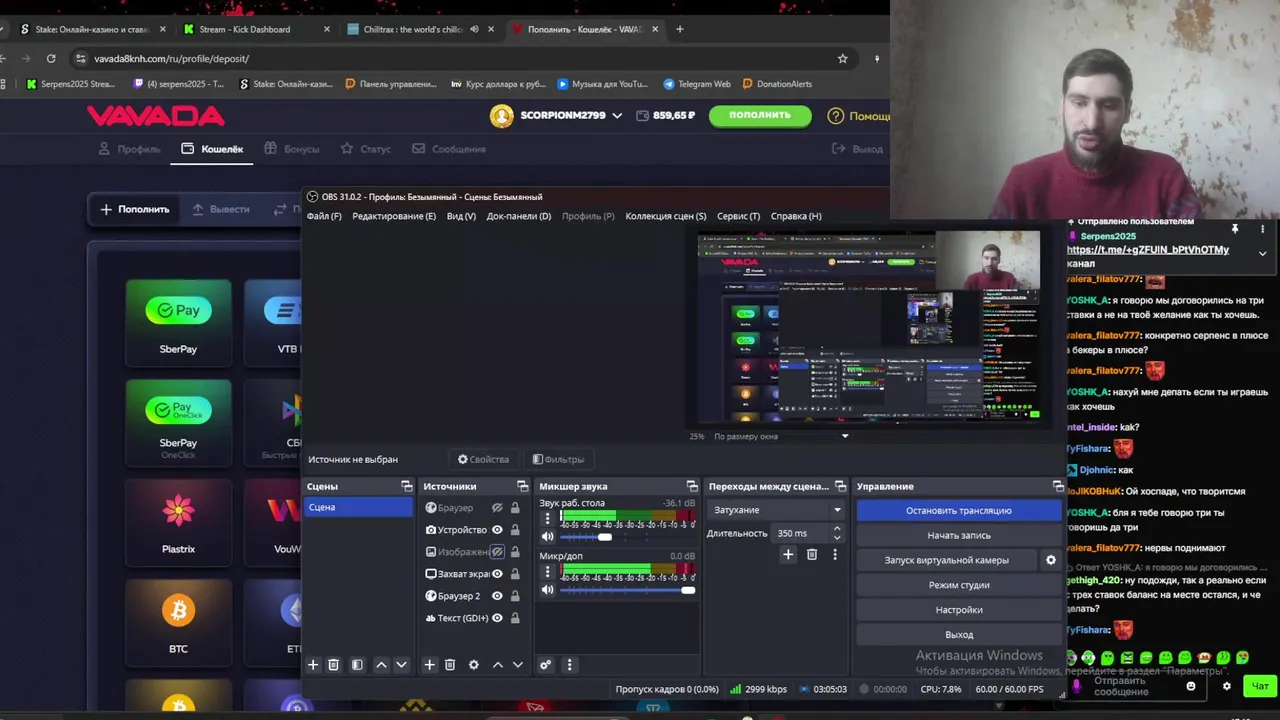The image size is (1280, 720).
Task: Unlock the Браузер 2 source
Action: [x=515, y=596]
